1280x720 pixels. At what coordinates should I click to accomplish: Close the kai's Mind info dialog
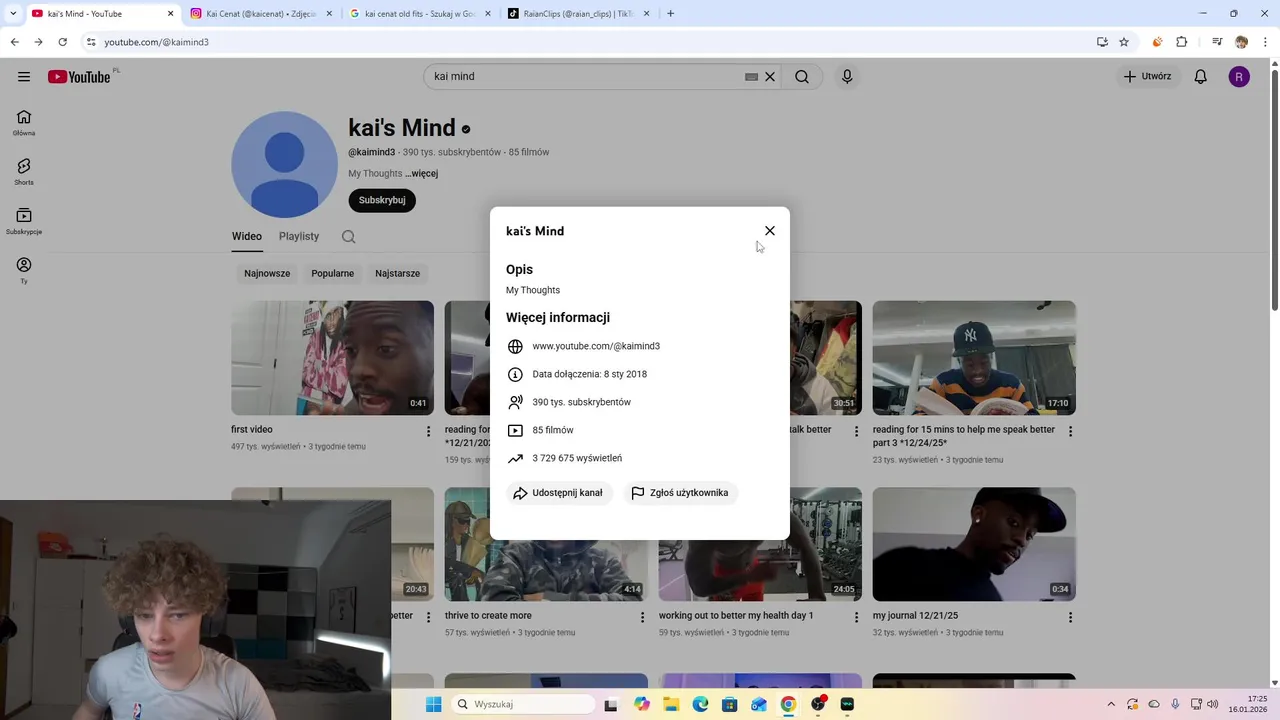[770, 231]
